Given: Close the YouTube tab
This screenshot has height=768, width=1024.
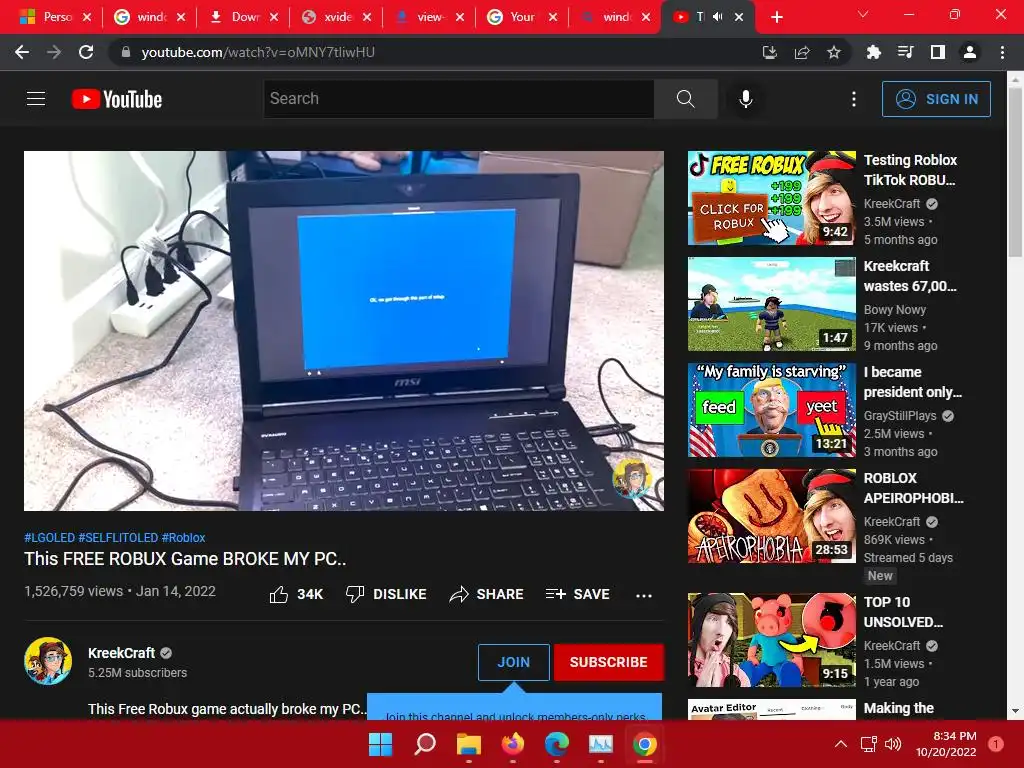Looking at the screenshot, I should click(739, 17).
